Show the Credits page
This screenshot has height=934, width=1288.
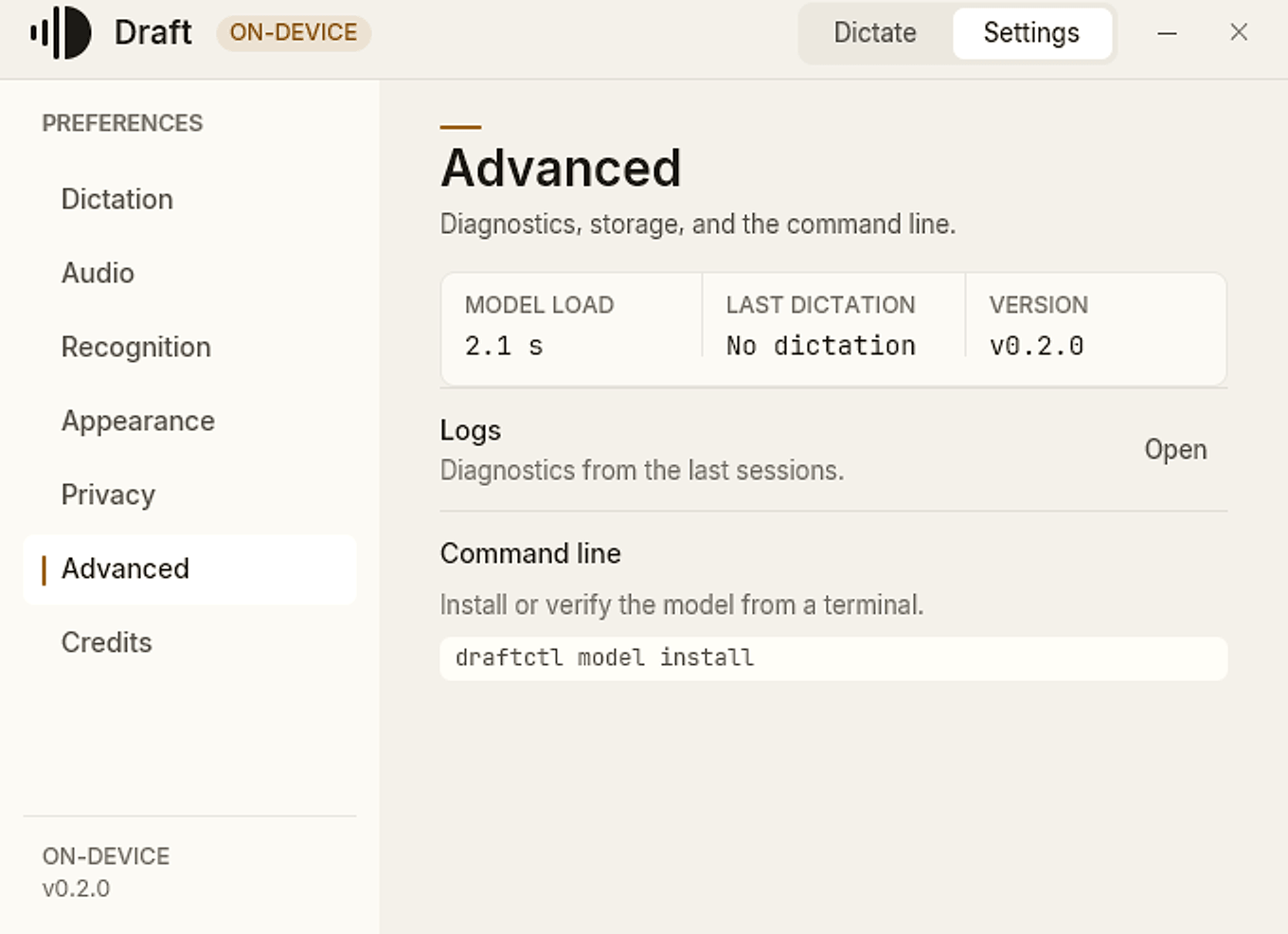tap(189, 642)
